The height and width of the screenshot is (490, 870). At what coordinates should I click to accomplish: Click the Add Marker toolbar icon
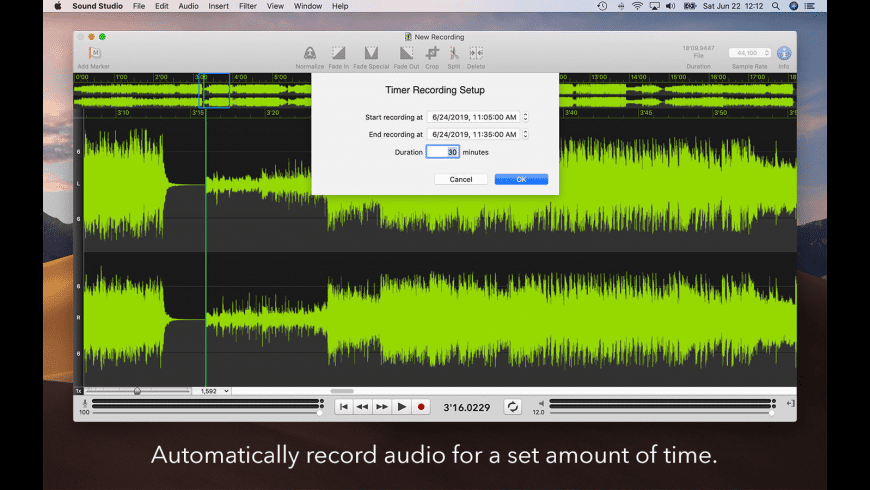[x=94, y=53]
